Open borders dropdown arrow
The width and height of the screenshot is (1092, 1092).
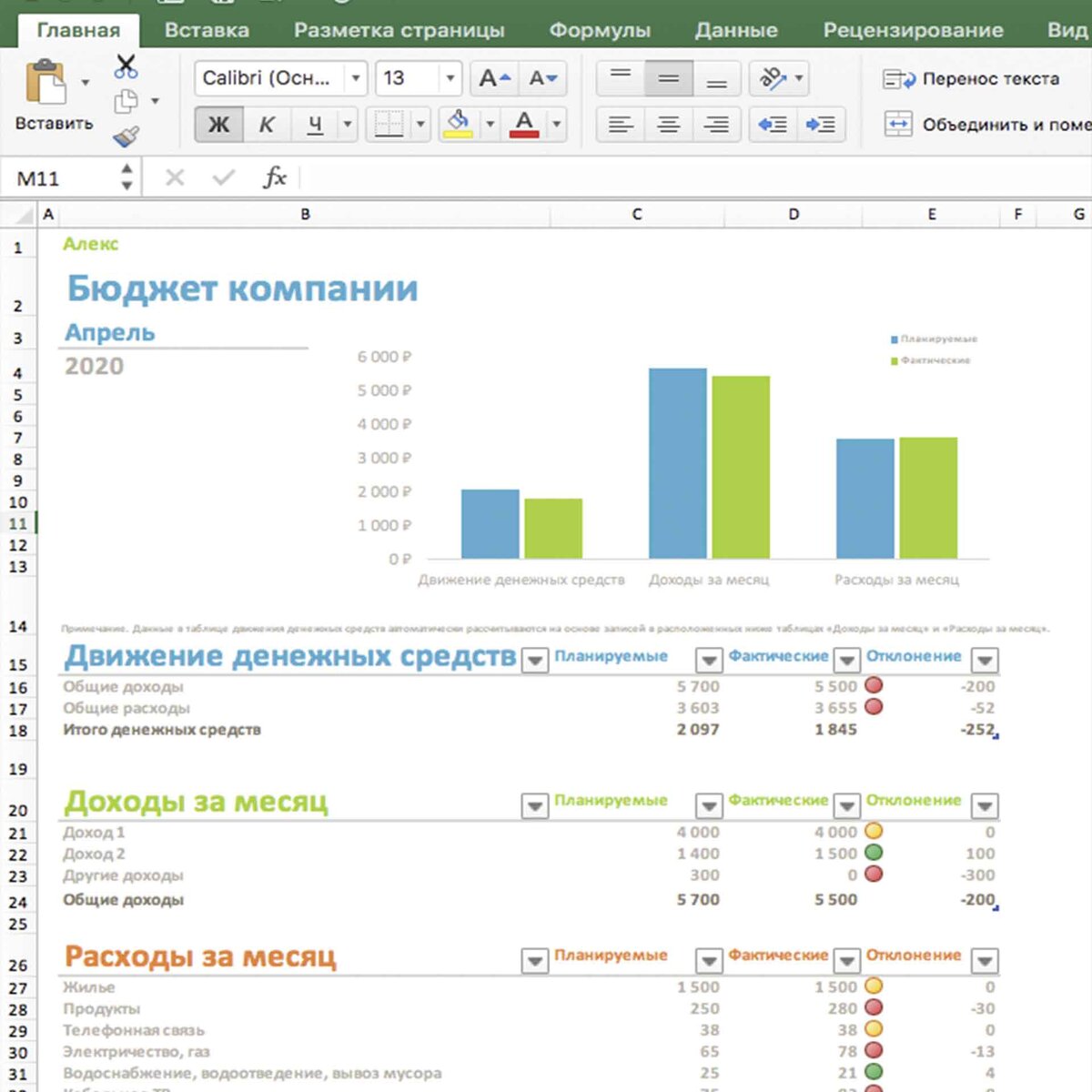tap(420, 125)
